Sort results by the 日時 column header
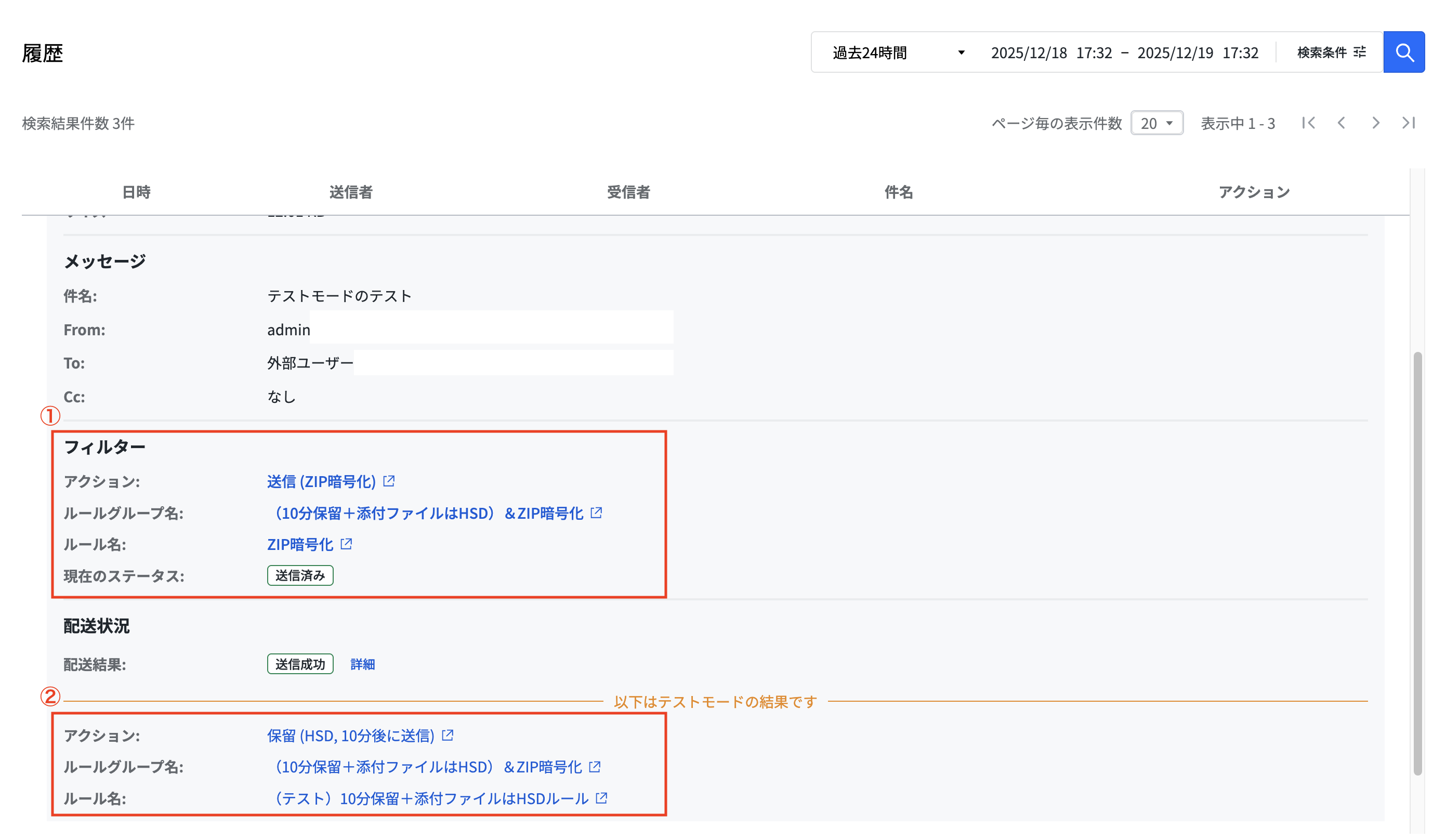 point(136,193)
